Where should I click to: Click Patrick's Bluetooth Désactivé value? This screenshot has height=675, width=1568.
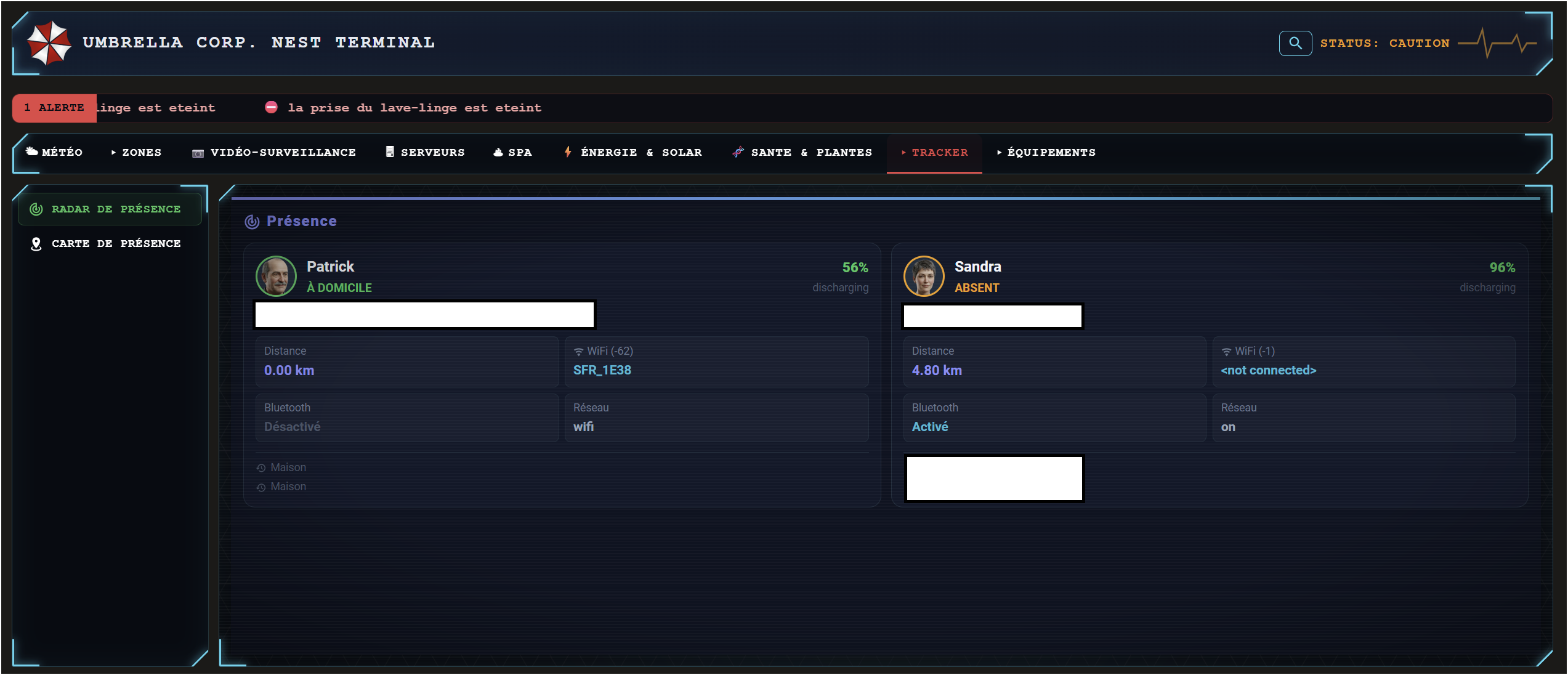pos(292,427)
